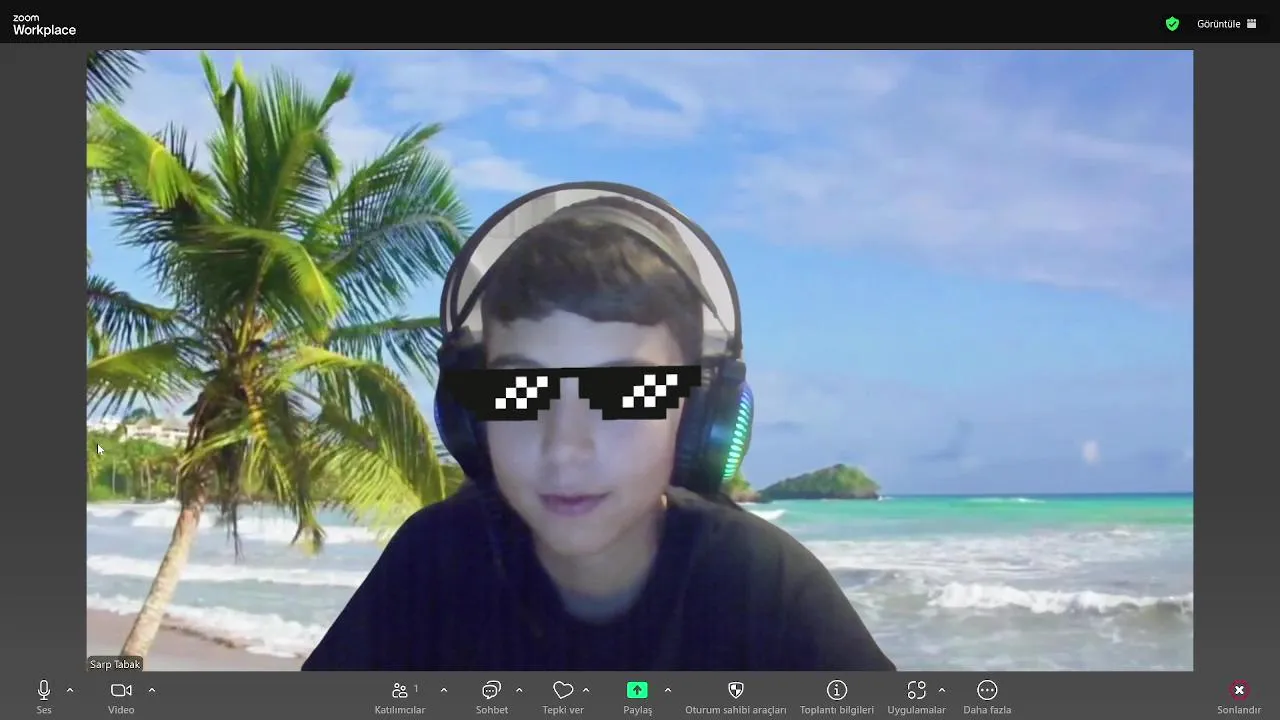
Task: Click the green encryption shield icon
Action: pos(1172,24)
